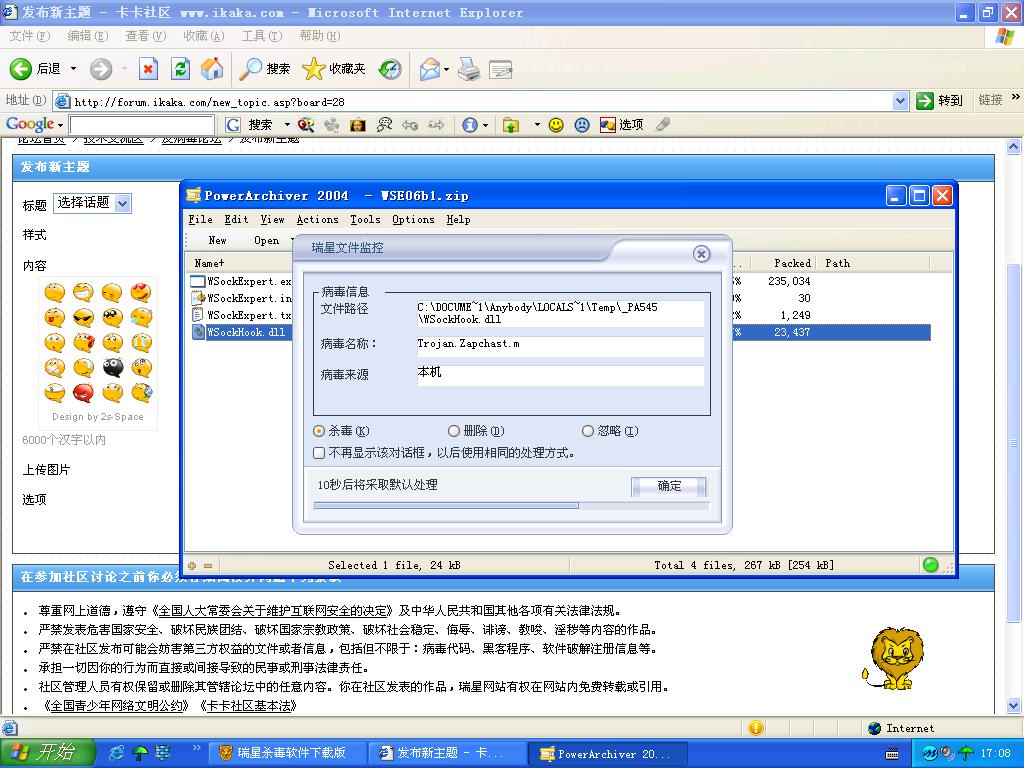Open the IE Search (搜索) magnifier button

click(x=264, y=69)
